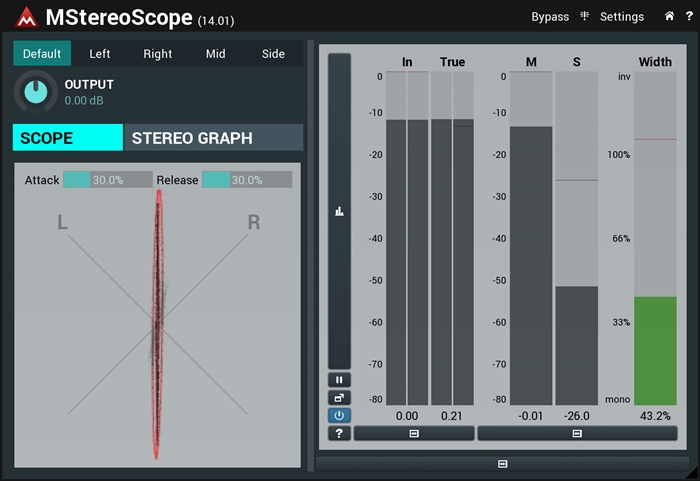Collapse the entire meter panel at bottom
This screenshot has height=481, width=700.
(502, 464)
